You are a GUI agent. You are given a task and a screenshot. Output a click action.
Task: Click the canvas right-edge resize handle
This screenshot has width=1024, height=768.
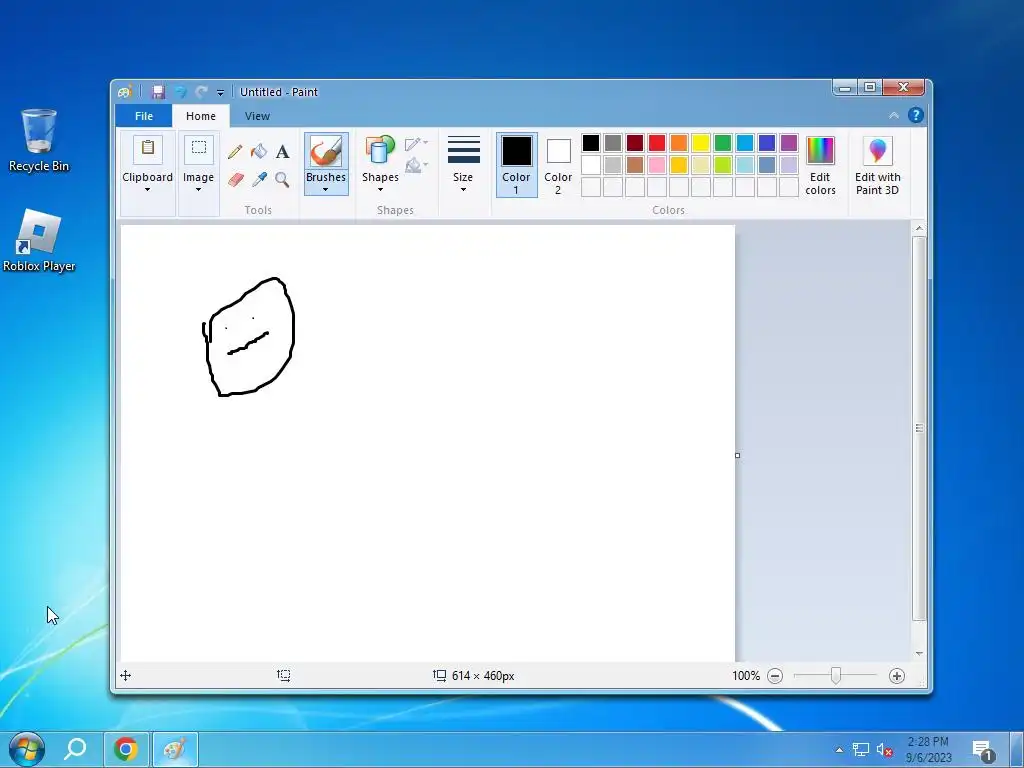737,455
